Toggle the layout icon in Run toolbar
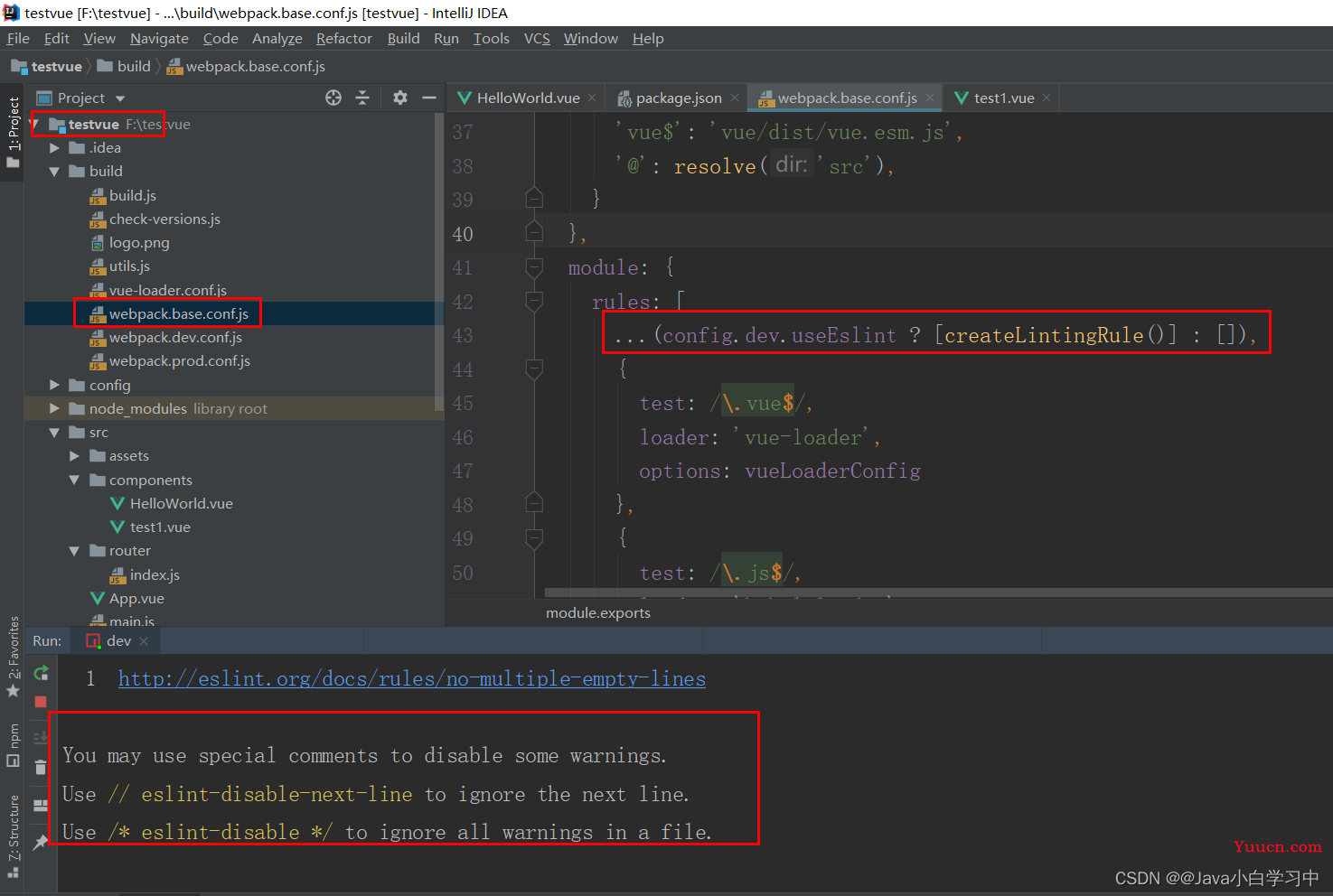This screenshot has width=1333, height=896. click(x=41, y=806)
